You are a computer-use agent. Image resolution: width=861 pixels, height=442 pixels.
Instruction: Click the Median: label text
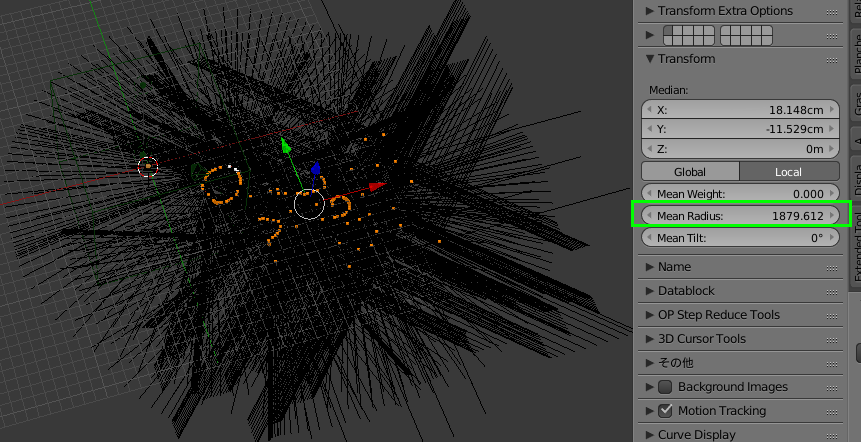point(668,89)
